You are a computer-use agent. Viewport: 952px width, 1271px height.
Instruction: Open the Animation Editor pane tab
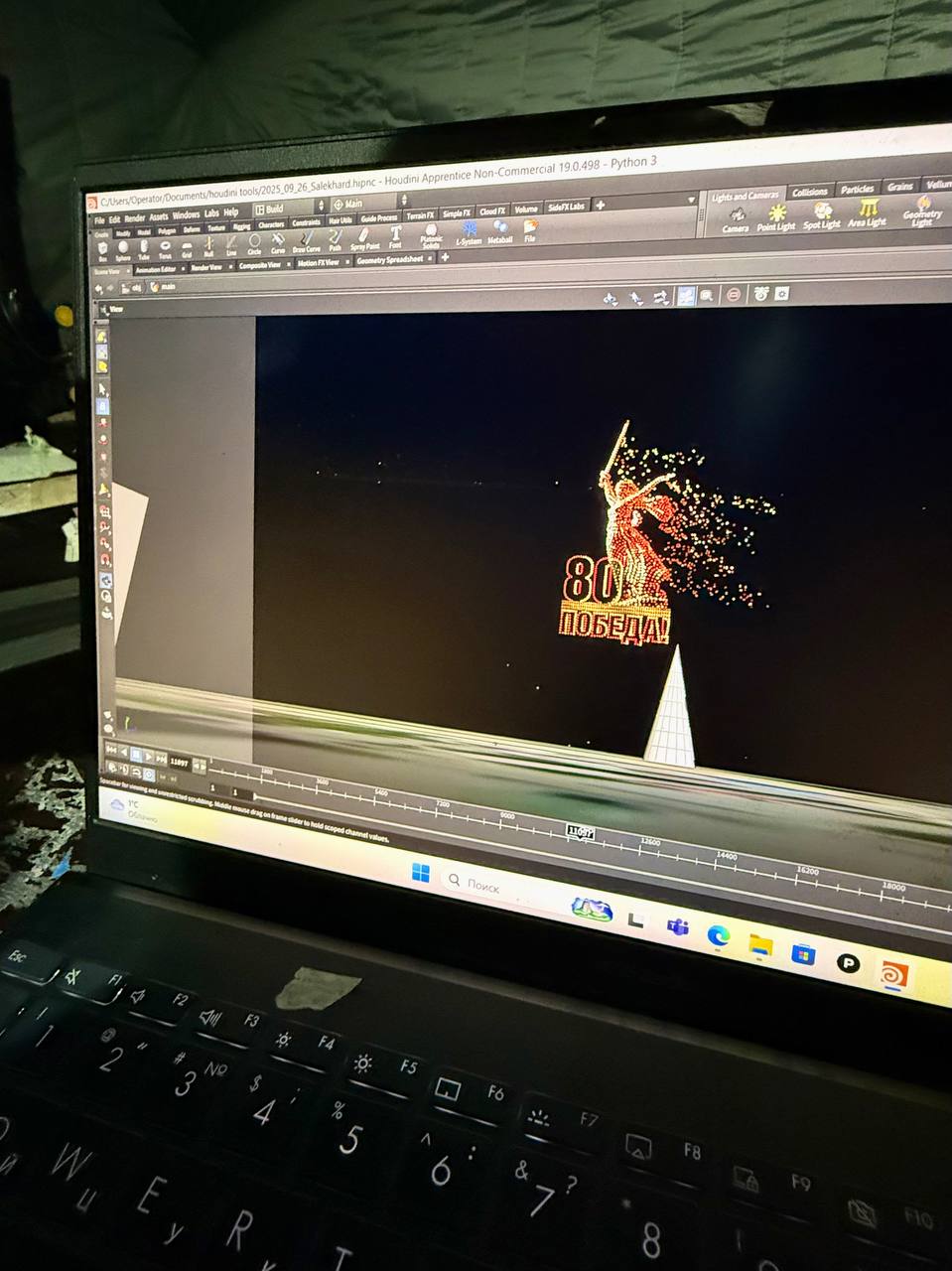(159, 268)
